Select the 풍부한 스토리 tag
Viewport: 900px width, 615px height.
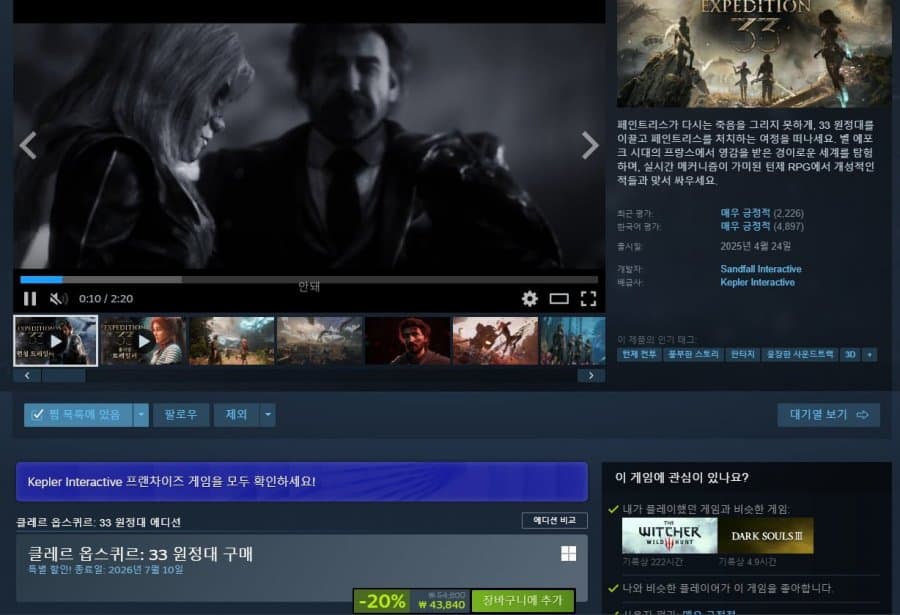coord(693,355)
